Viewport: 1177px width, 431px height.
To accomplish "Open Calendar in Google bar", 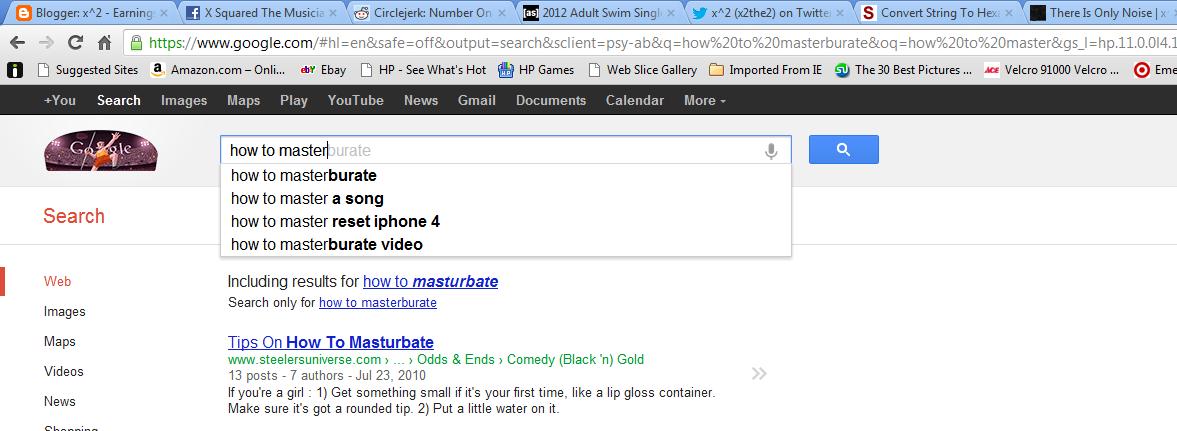I will (x=634, y=100).
